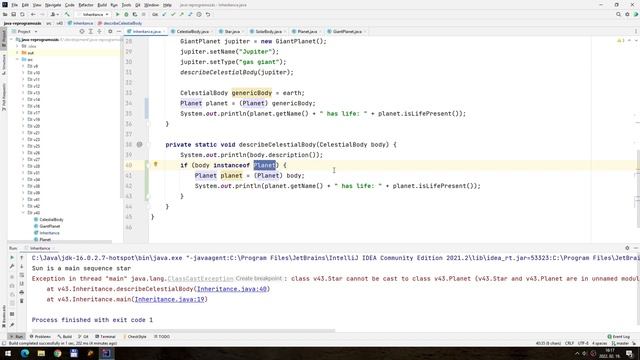This screenshot has height=360, width=640.
Task: Run the Inheritance configuration with the green play icon
Action: tap(118, 14)
